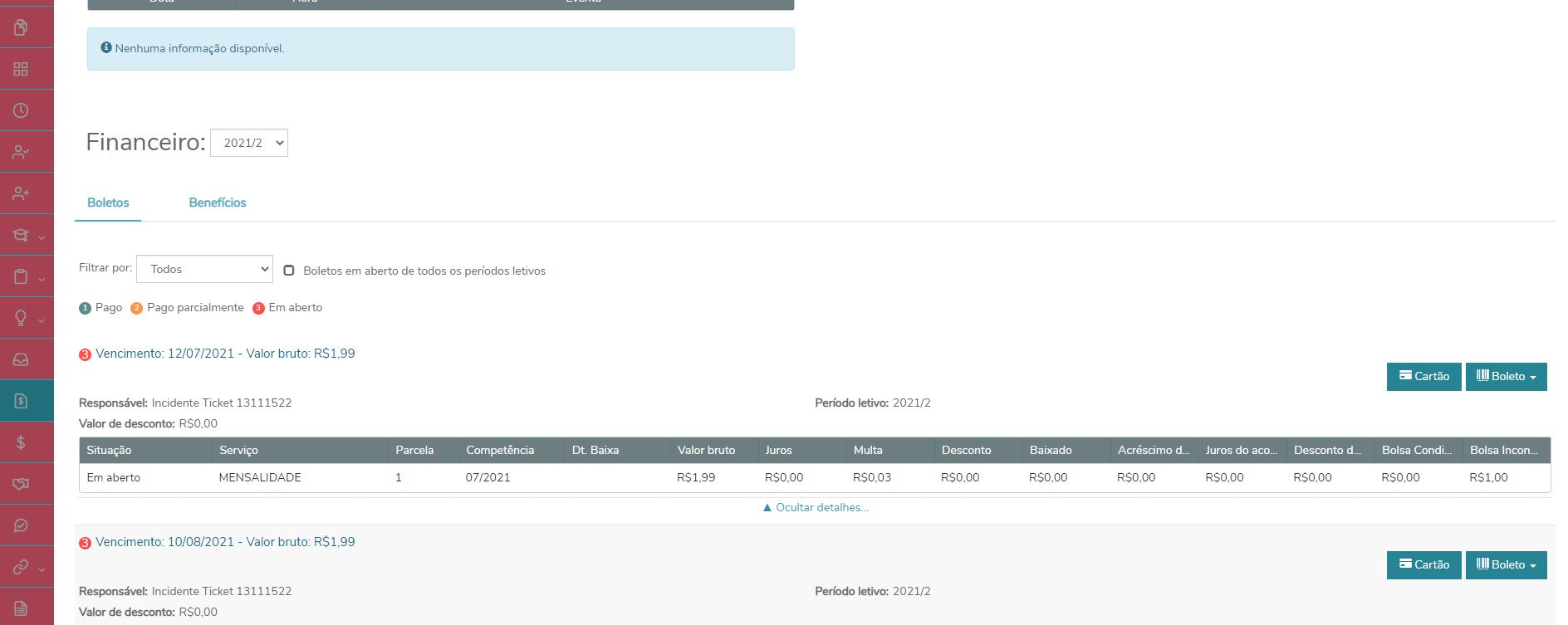Click the MENSALIDADE service cell

pos(260,477)
